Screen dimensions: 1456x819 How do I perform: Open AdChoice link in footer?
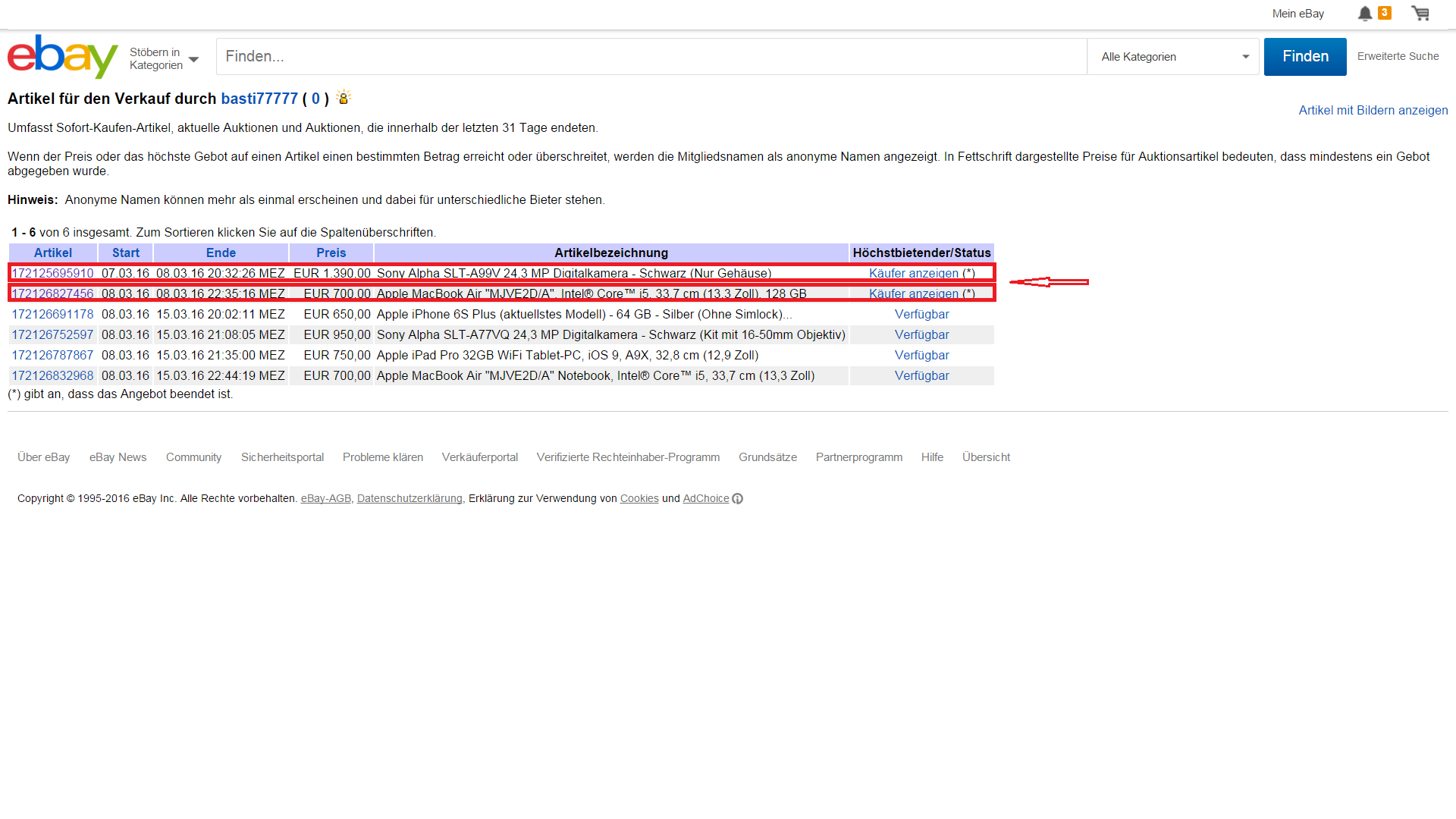705,498
